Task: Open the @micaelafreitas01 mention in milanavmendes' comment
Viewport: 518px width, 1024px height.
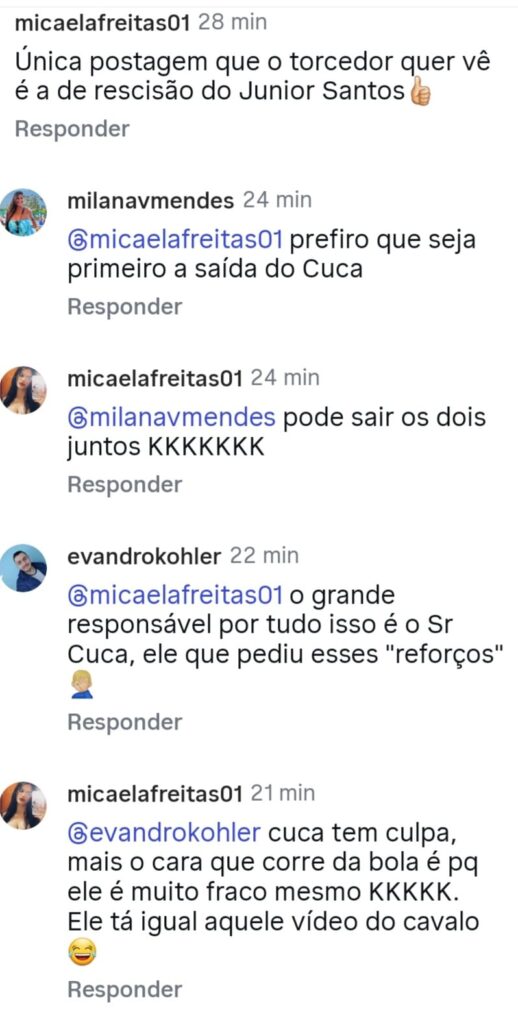Action: tap(175, 240)
